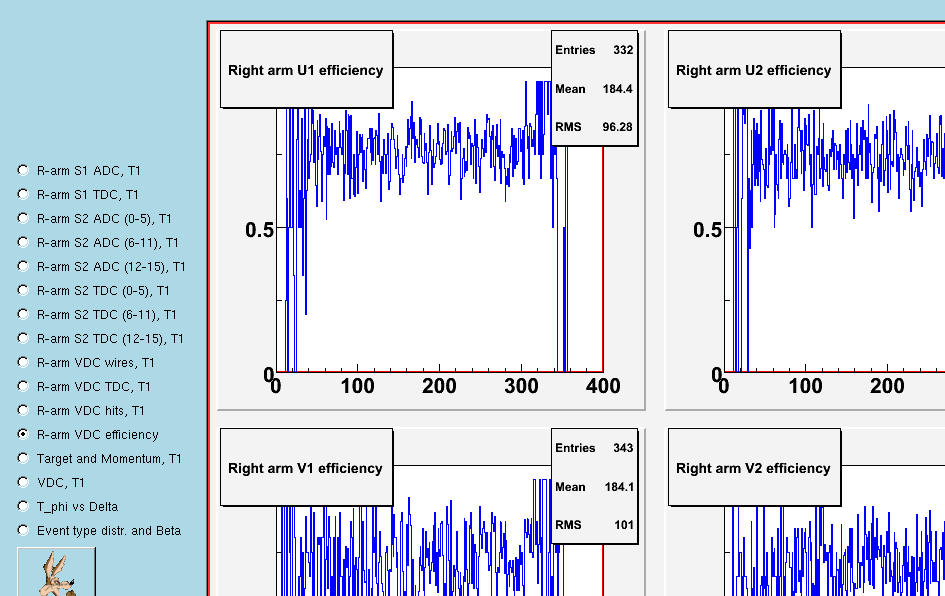Click the Right arm V2 efficiency title box
Viewport: 945px width, 596px height.
coord(755,468)
